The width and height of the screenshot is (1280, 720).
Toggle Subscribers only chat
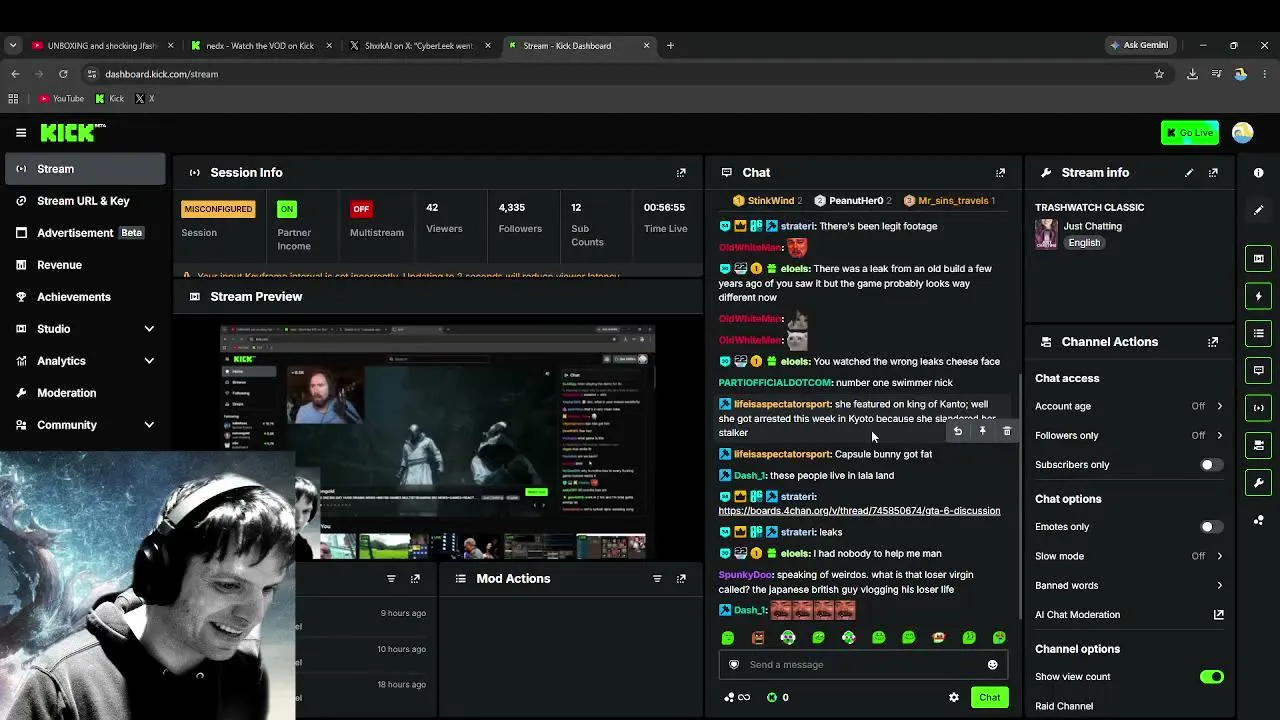pyautogui.click(x=1211, y=465)
